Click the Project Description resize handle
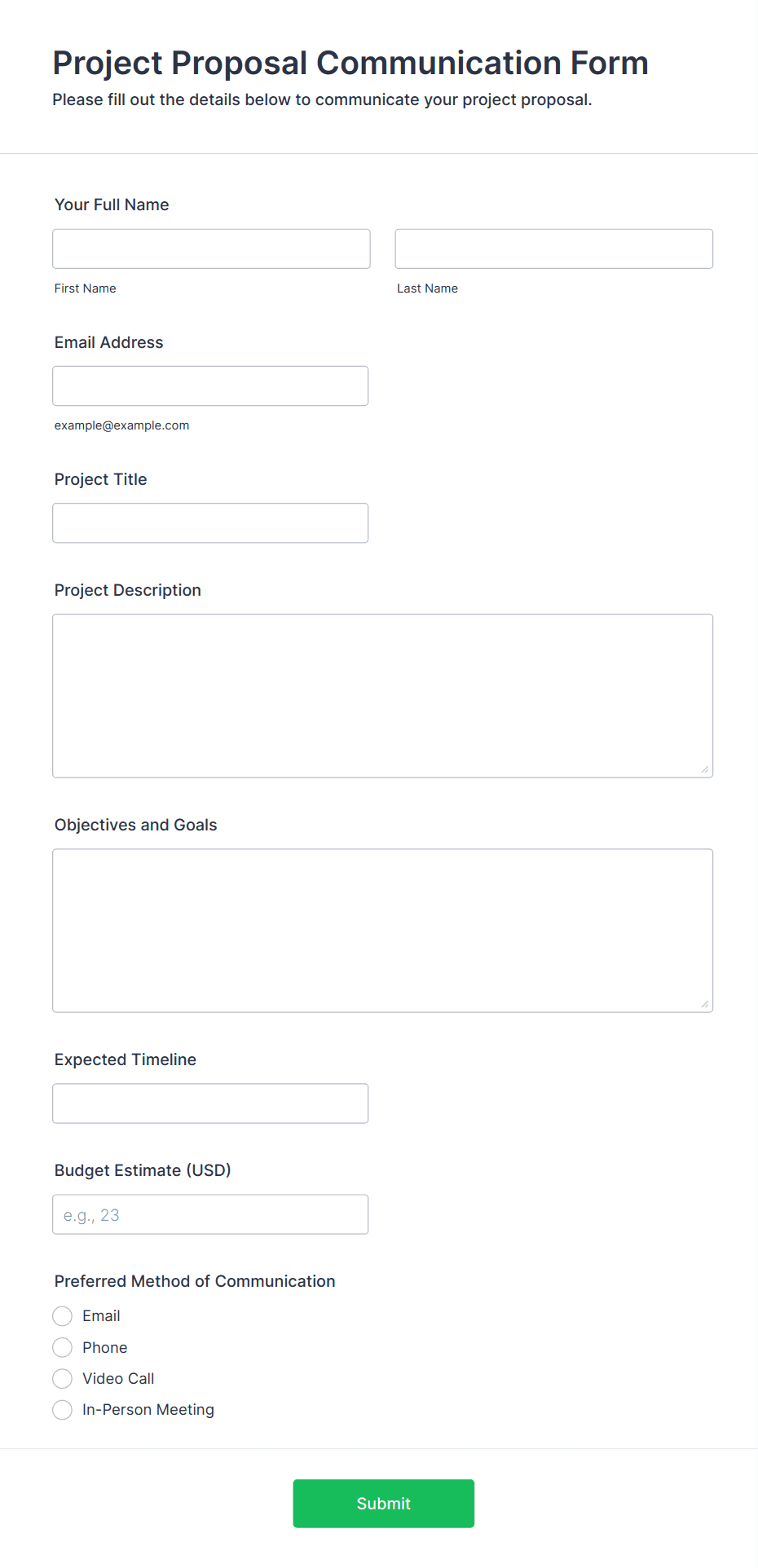The height and width of the screenshot is (1568, 758). pyautogui.click(x=705, y=769)
